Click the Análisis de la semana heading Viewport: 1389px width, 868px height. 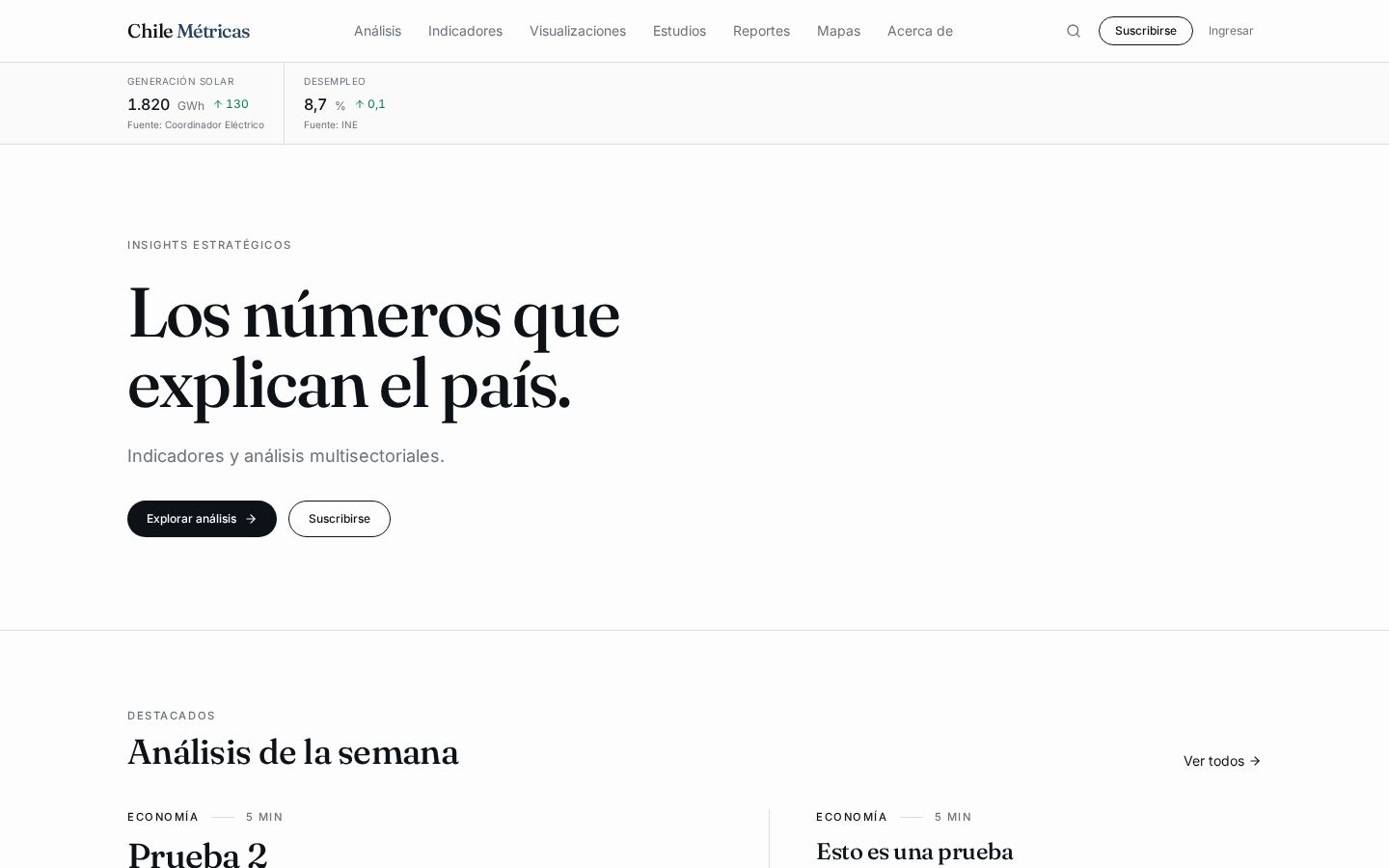click(293, 752)
